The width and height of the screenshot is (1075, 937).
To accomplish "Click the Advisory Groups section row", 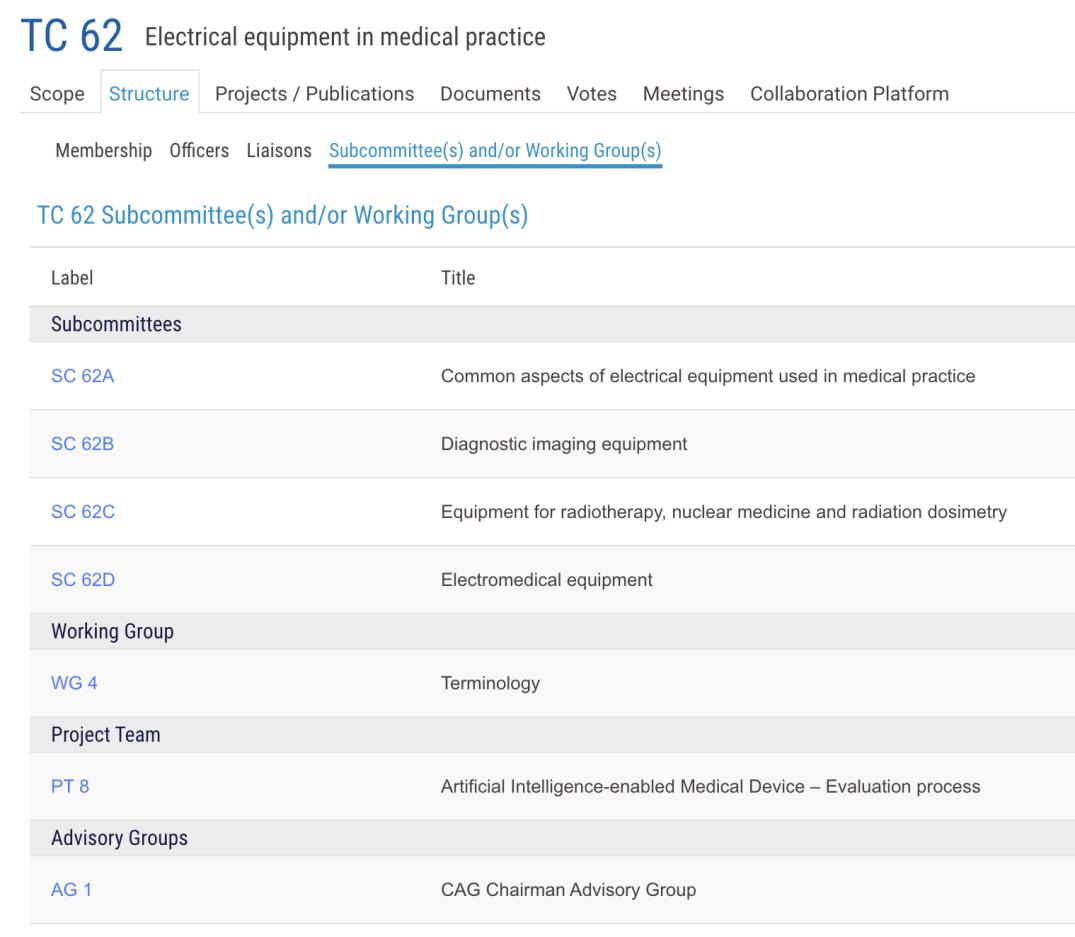I will click(552, 838).
